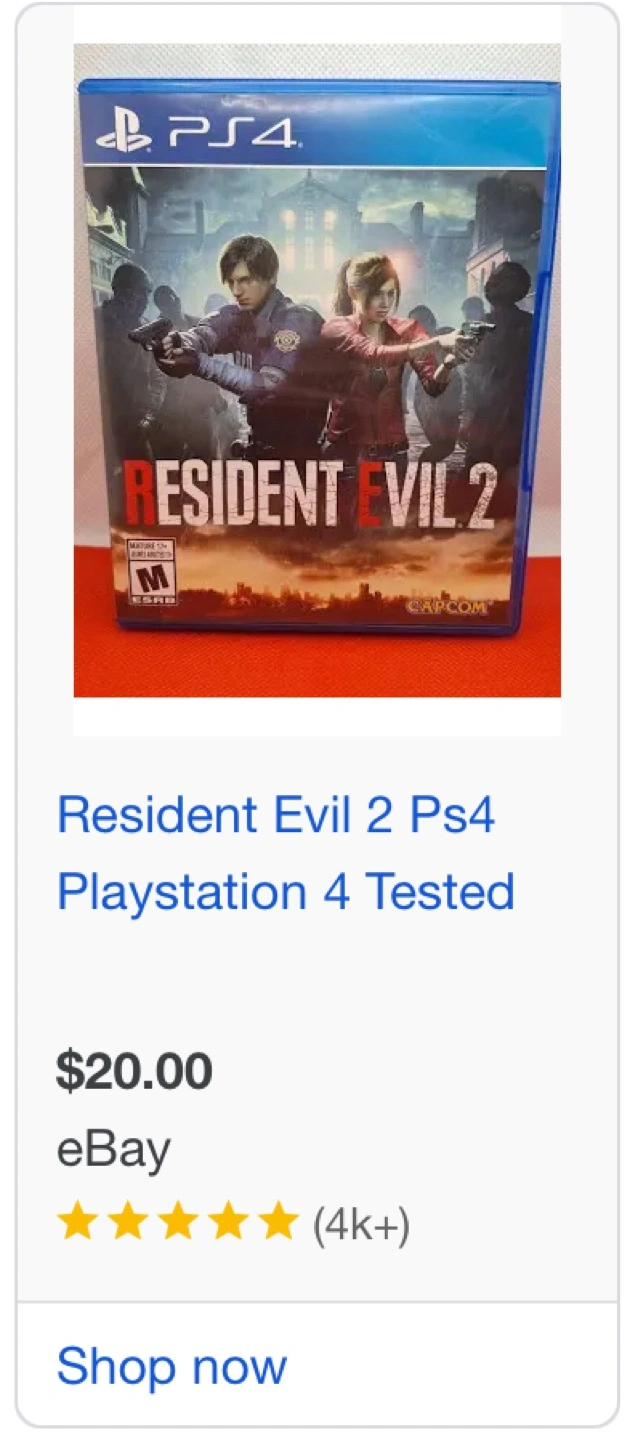Select the third gold rating star
The width and height of the screenshot is (630, 1440).
pyautogui.click(x=178, y=1222)
